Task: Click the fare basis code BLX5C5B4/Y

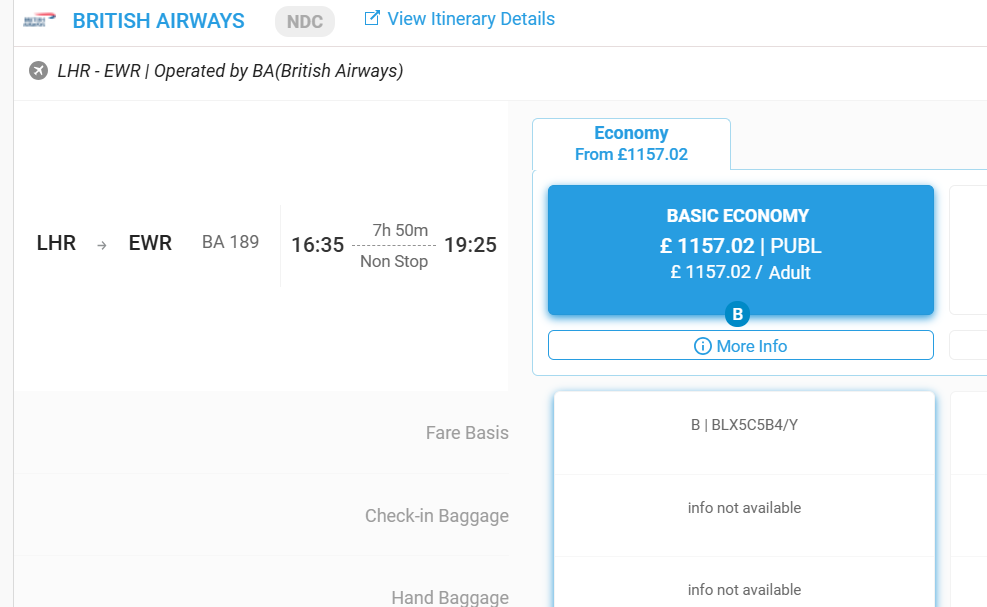Action: (744, 425)
